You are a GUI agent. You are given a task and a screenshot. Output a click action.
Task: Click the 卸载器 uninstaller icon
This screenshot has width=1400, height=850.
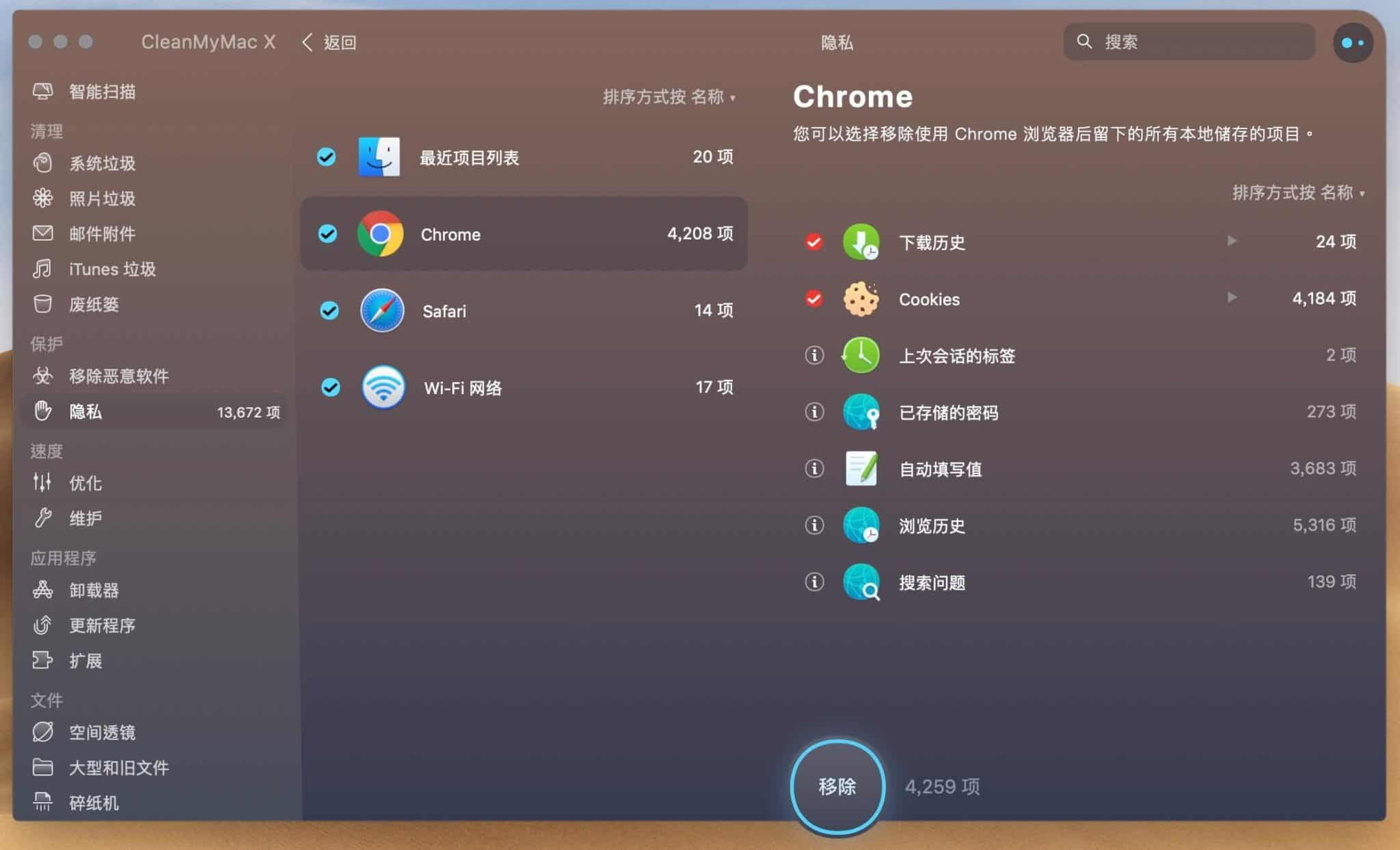[43, 590]
